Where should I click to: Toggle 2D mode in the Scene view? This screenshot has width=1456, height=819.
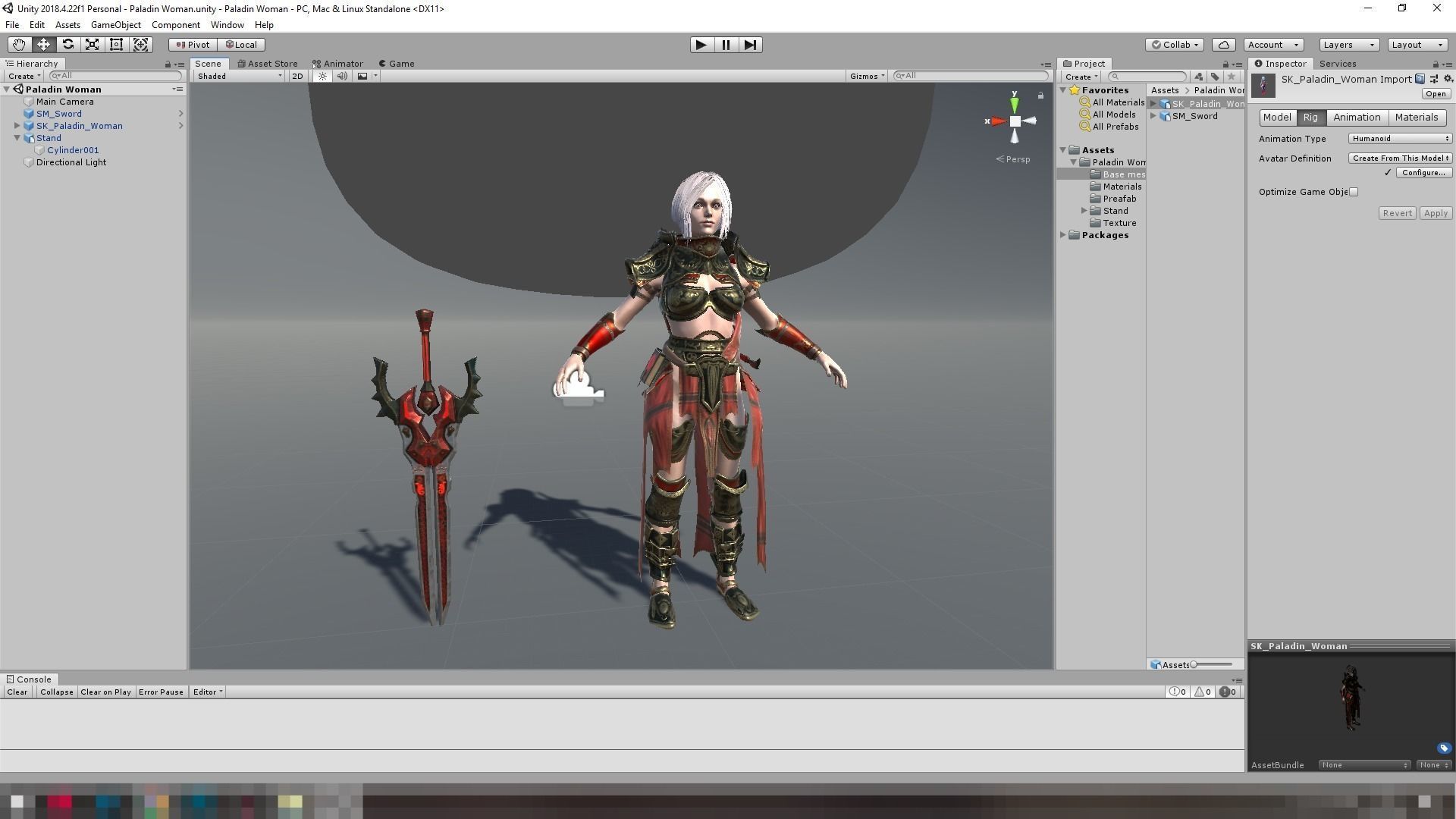coord(297,76)
